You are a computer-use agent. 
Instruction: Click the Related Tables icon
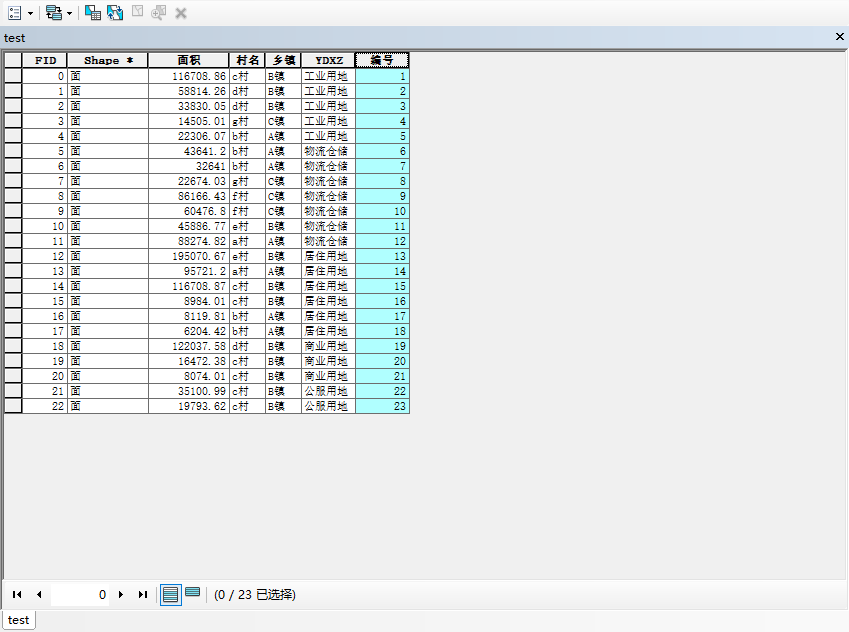coord(53,13)
